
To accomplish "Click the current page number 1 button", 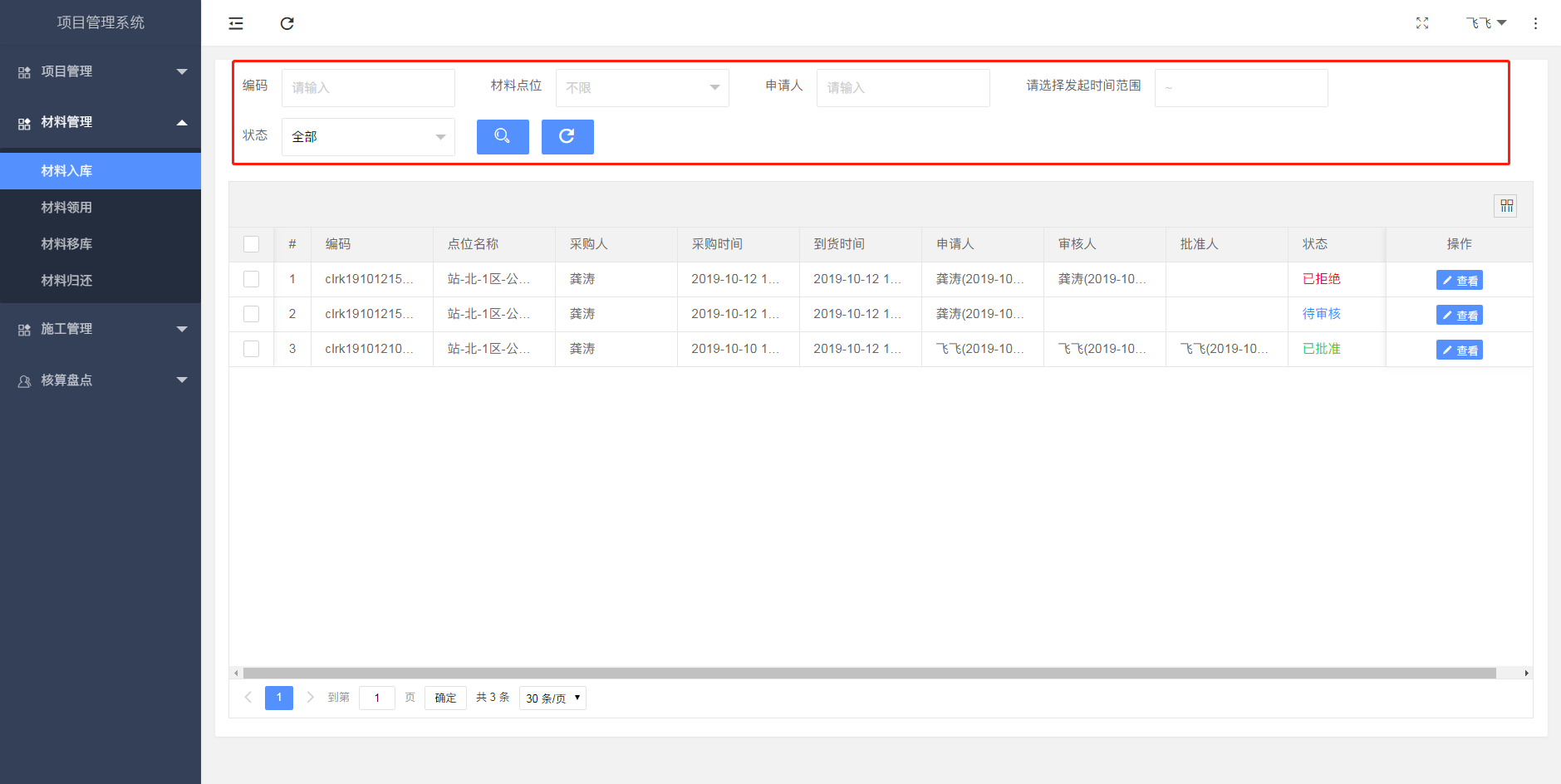I will [279, 698].
